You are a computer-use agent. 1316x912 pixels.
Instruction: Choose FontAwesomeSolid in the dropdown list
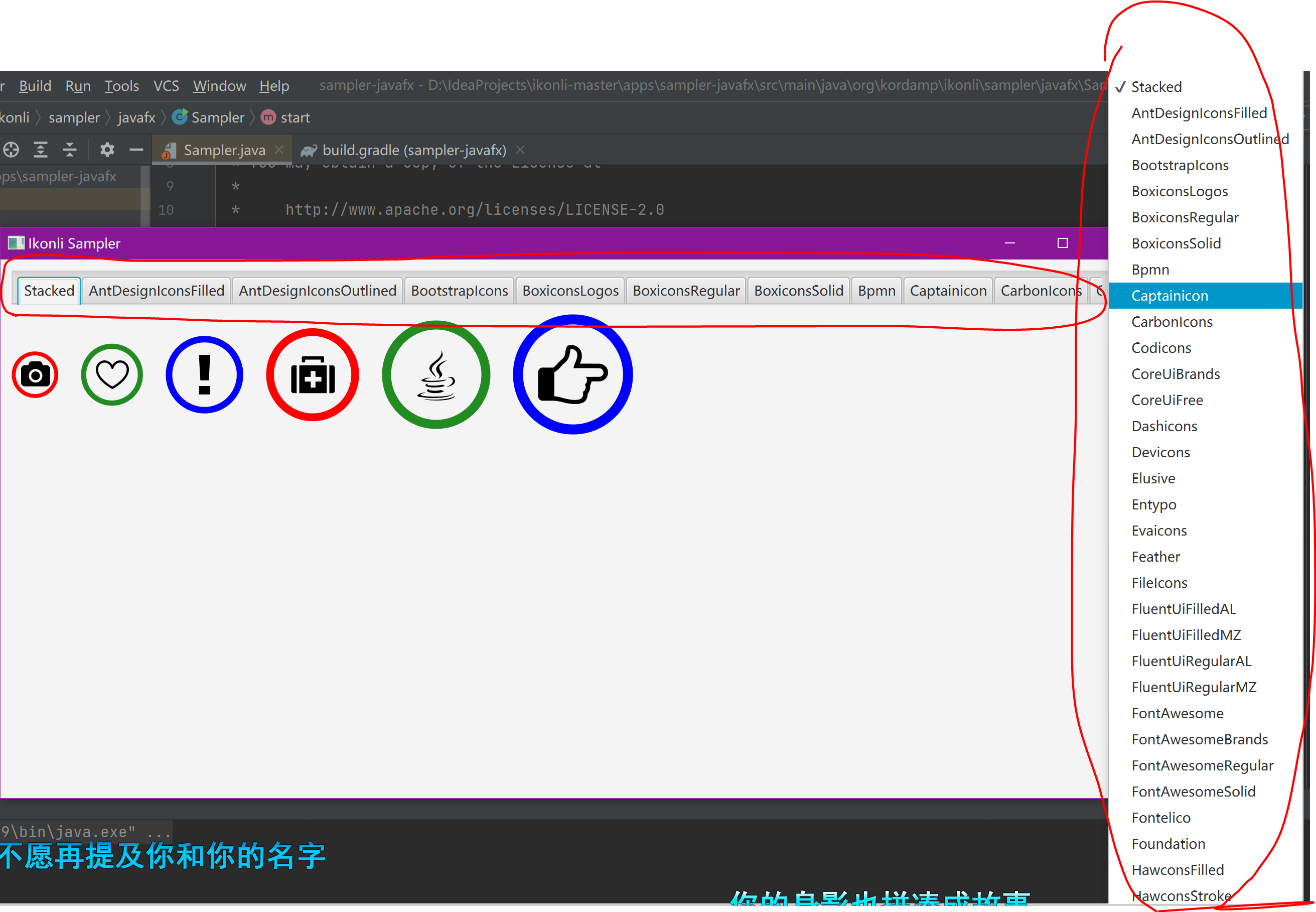1205,792
